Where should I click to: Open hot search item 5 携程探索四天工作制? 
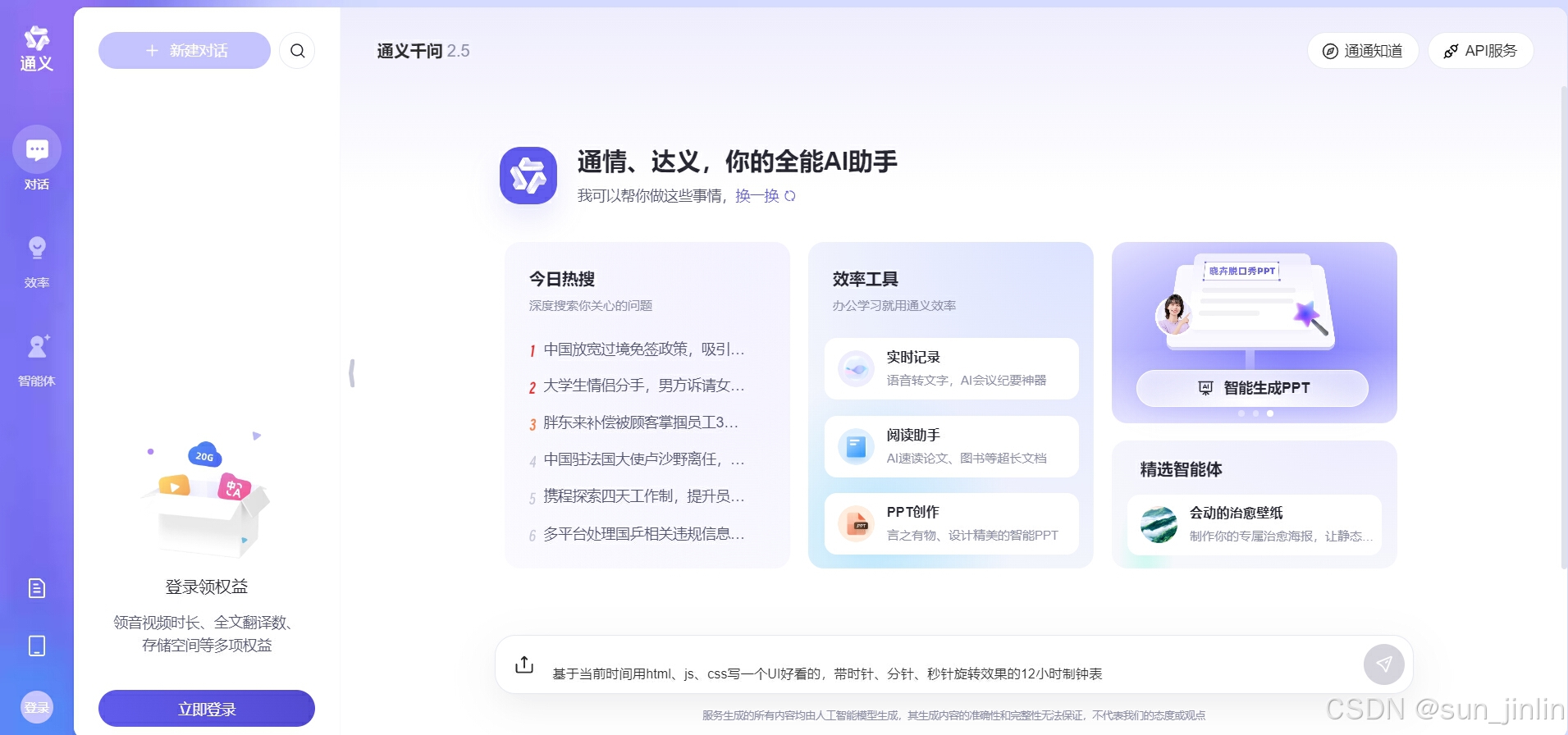pos(638,496)
